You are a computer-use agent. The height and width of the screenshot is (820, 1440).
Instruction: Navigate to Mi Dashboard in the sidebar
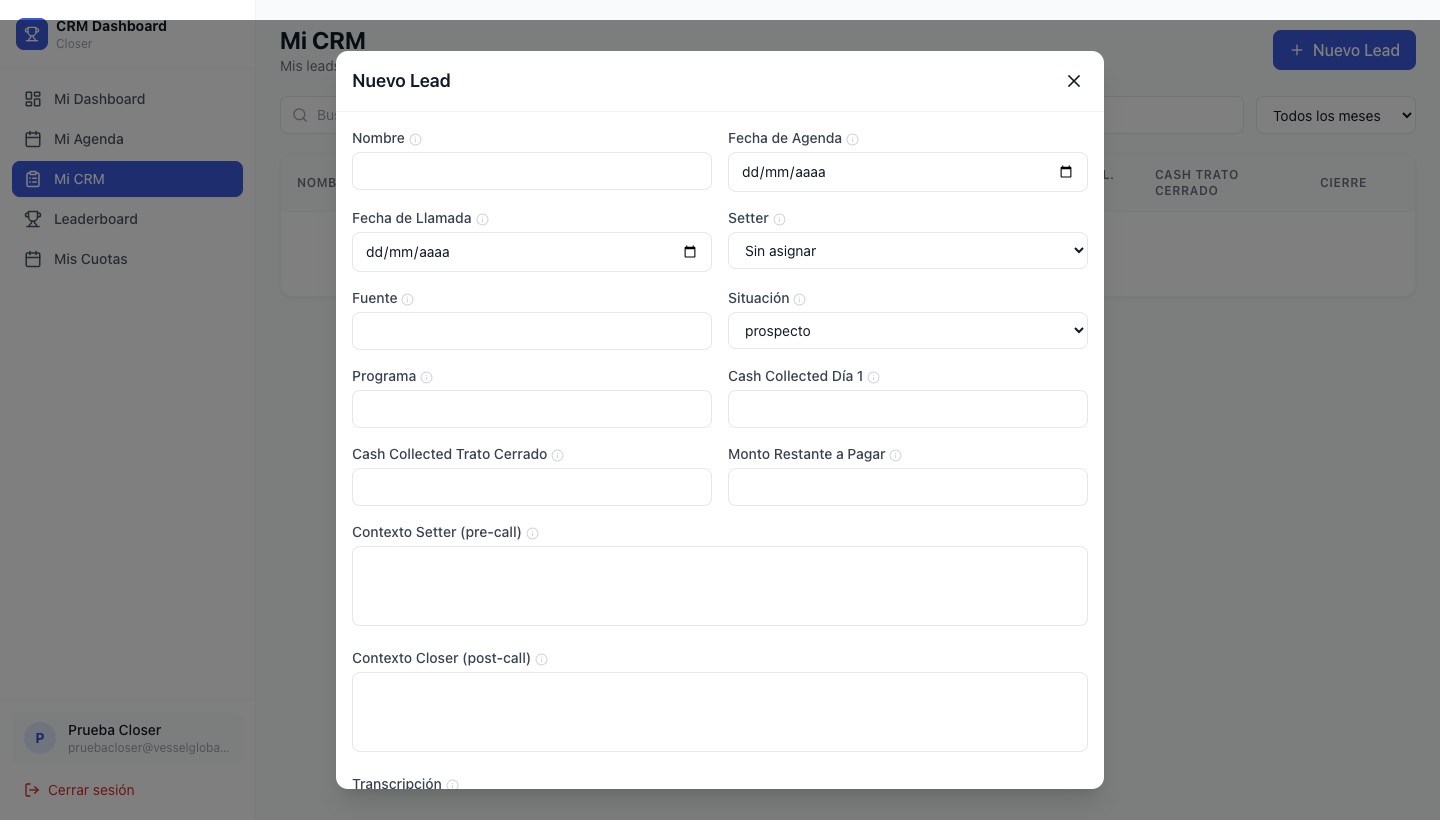click(x=99, y=99)
